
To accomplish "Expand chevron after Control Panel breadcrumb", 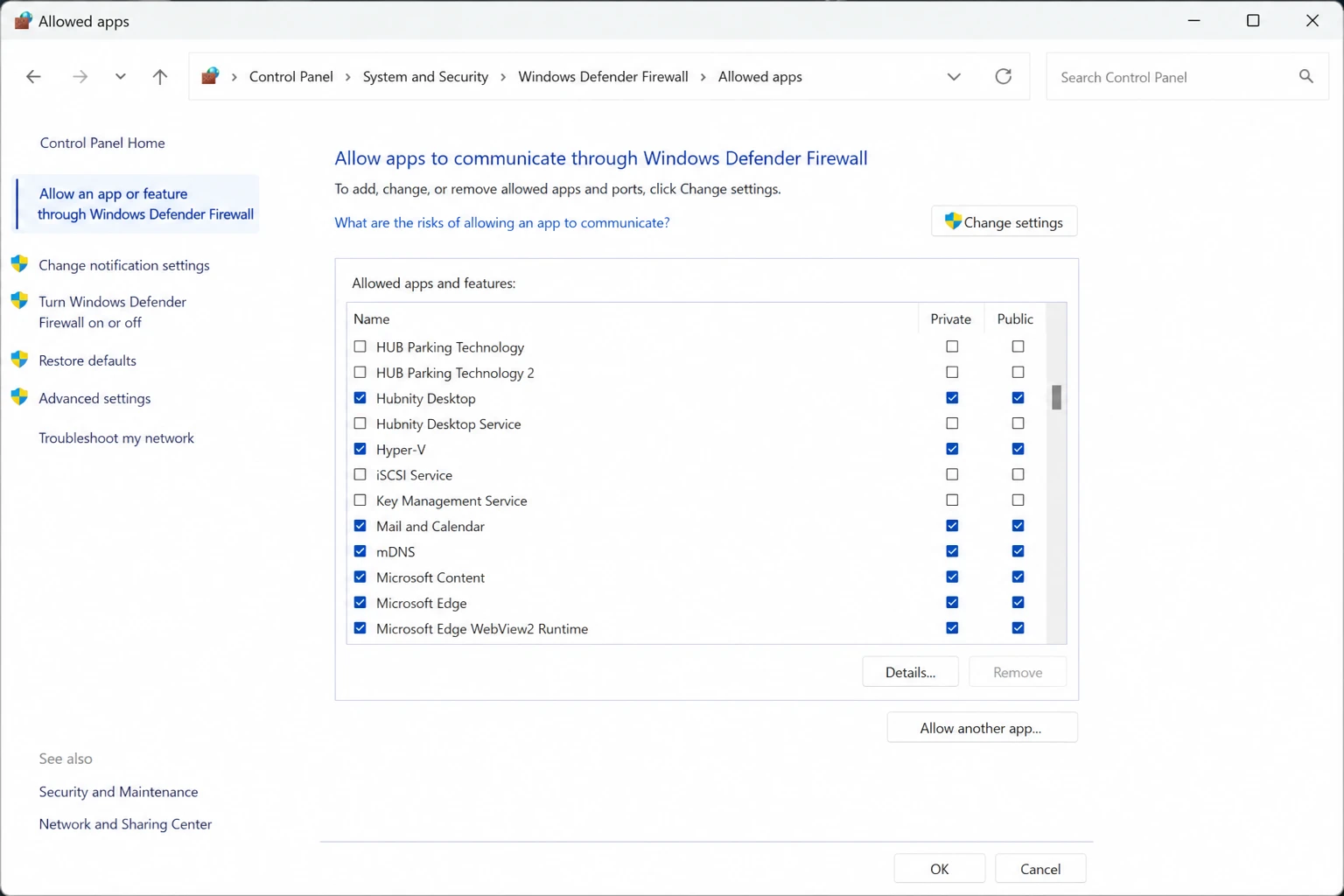I will point(348,77).
